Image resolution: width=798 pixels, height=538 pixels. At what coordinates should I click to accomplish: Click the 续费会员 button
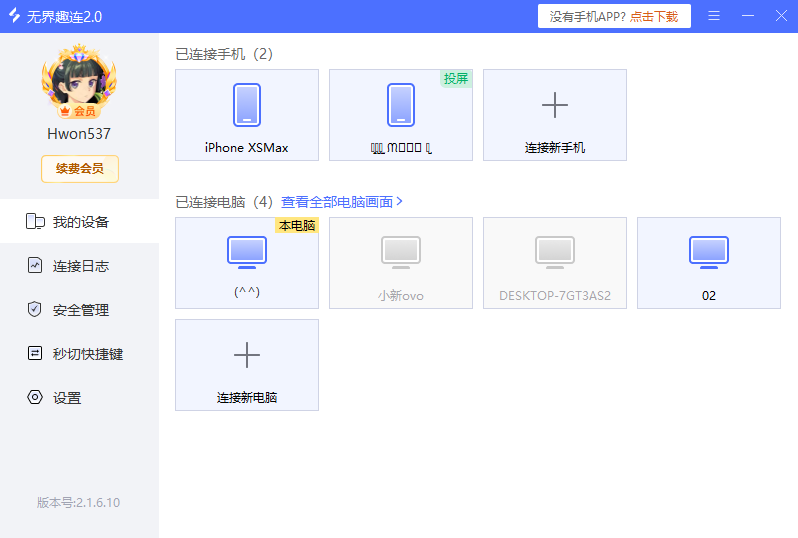tap(80, 169)
